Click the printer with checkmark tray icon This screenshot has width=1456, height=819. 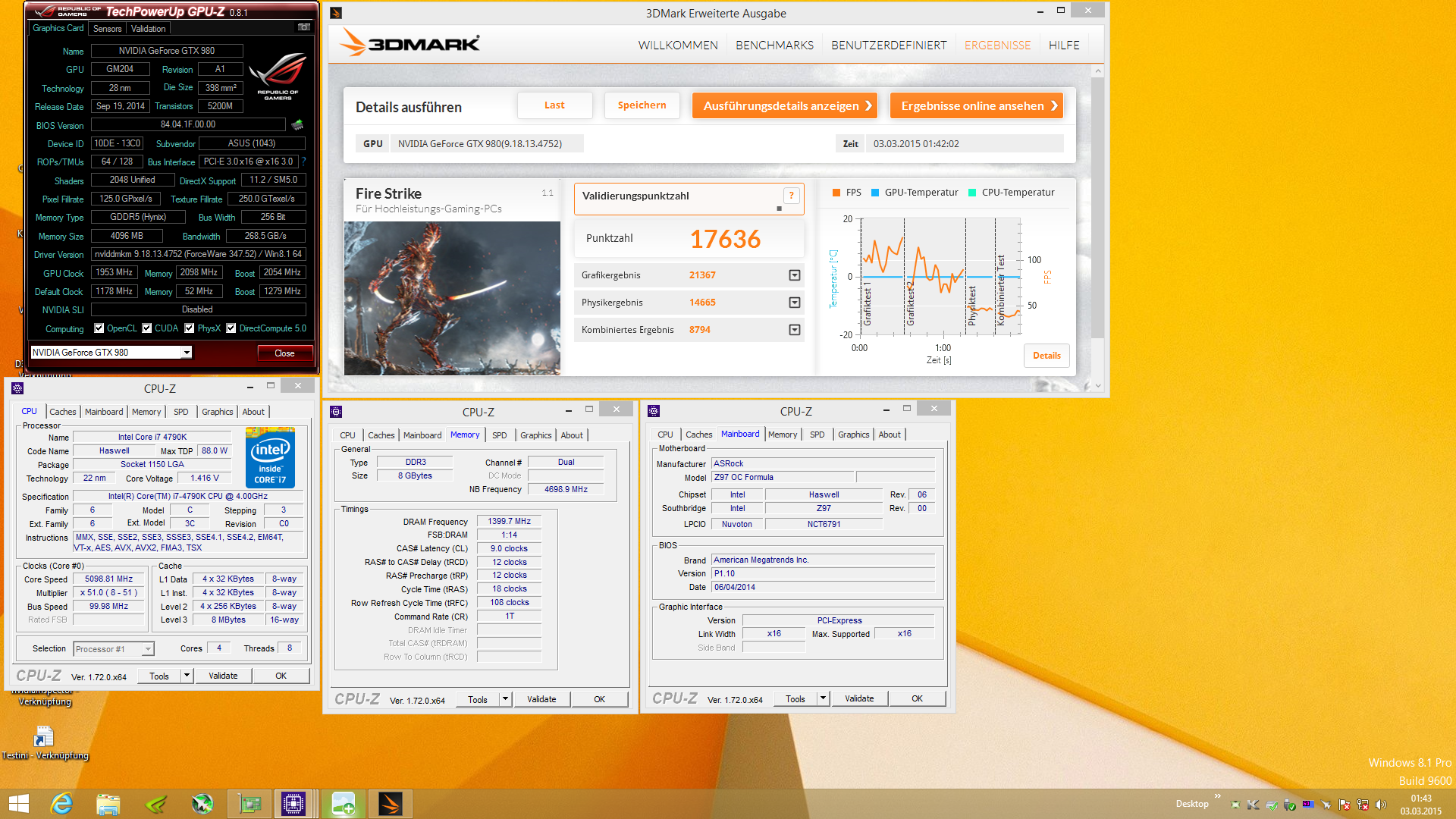coord(1272,805)
